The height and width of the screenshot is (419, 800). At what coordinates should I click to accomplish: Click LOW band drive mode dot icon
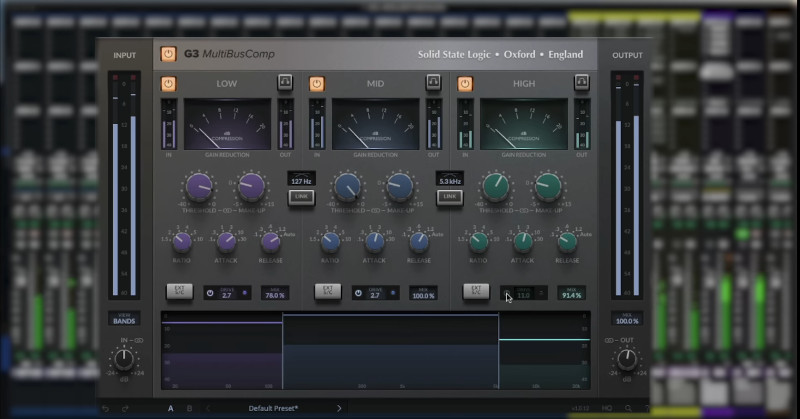pyautogui.click(x=244, y=293)
